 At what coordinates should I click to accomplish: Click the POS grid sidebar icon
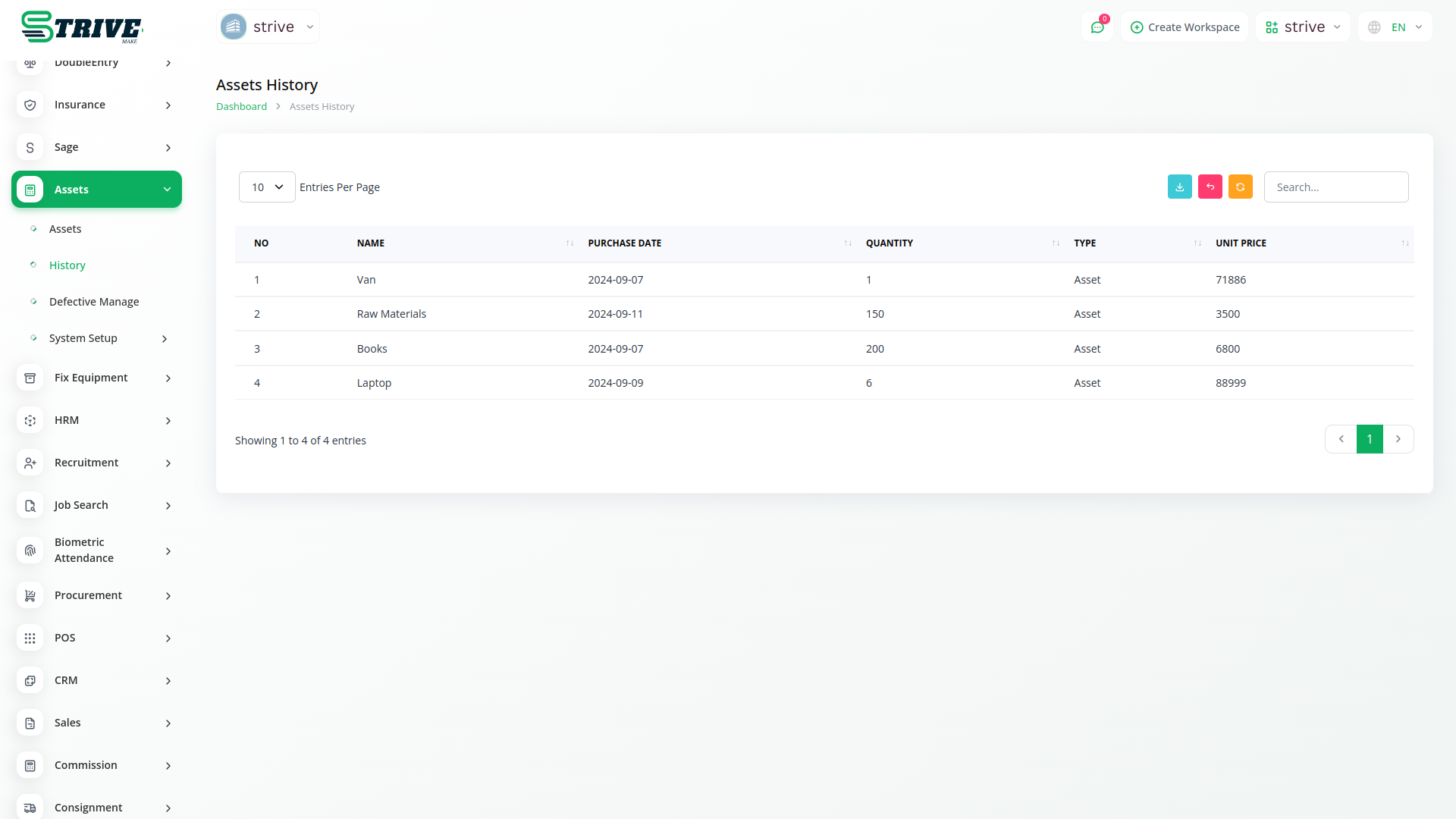coord(30,638)
